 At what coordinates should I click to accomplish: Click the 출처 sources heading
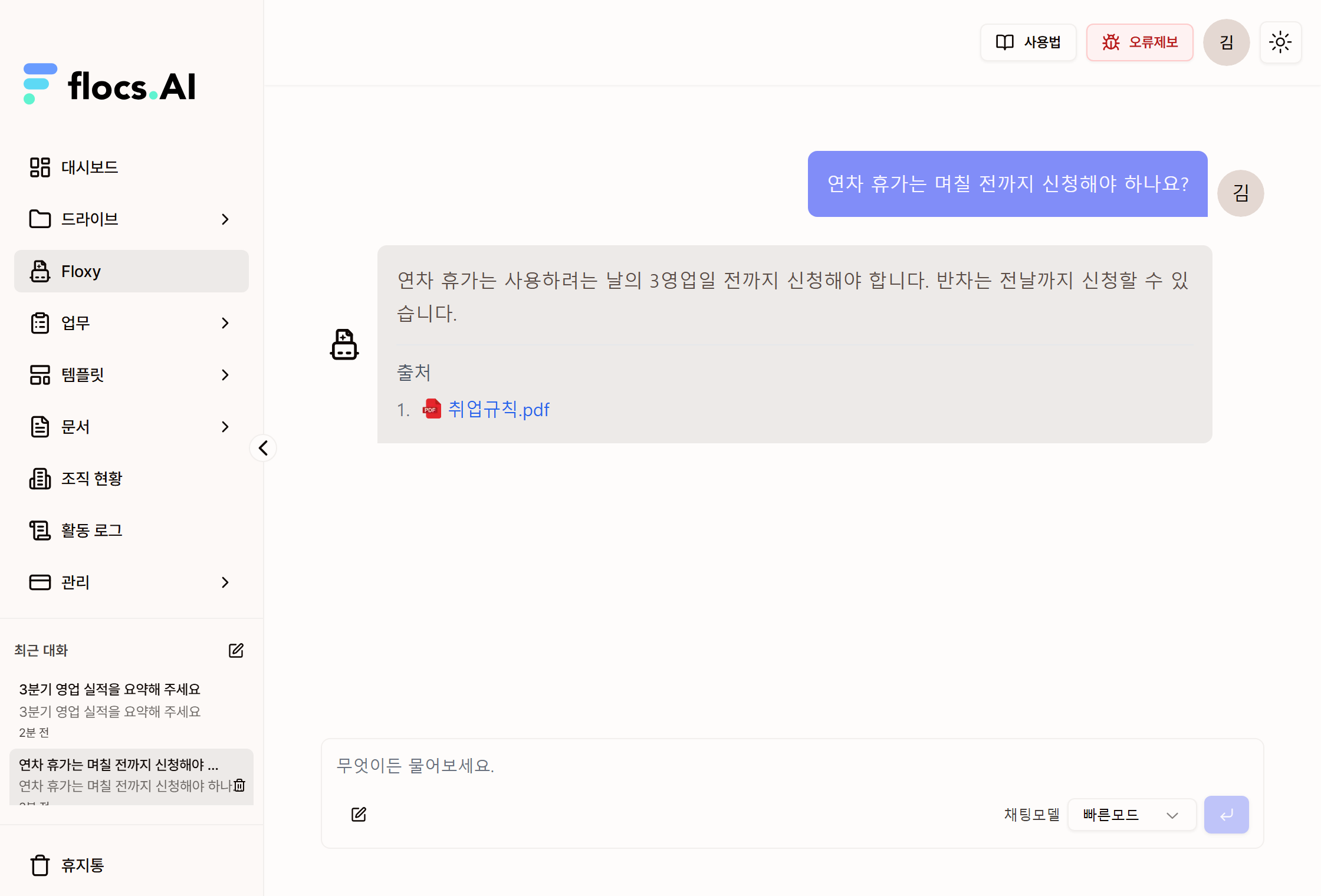tap(413, 372)
